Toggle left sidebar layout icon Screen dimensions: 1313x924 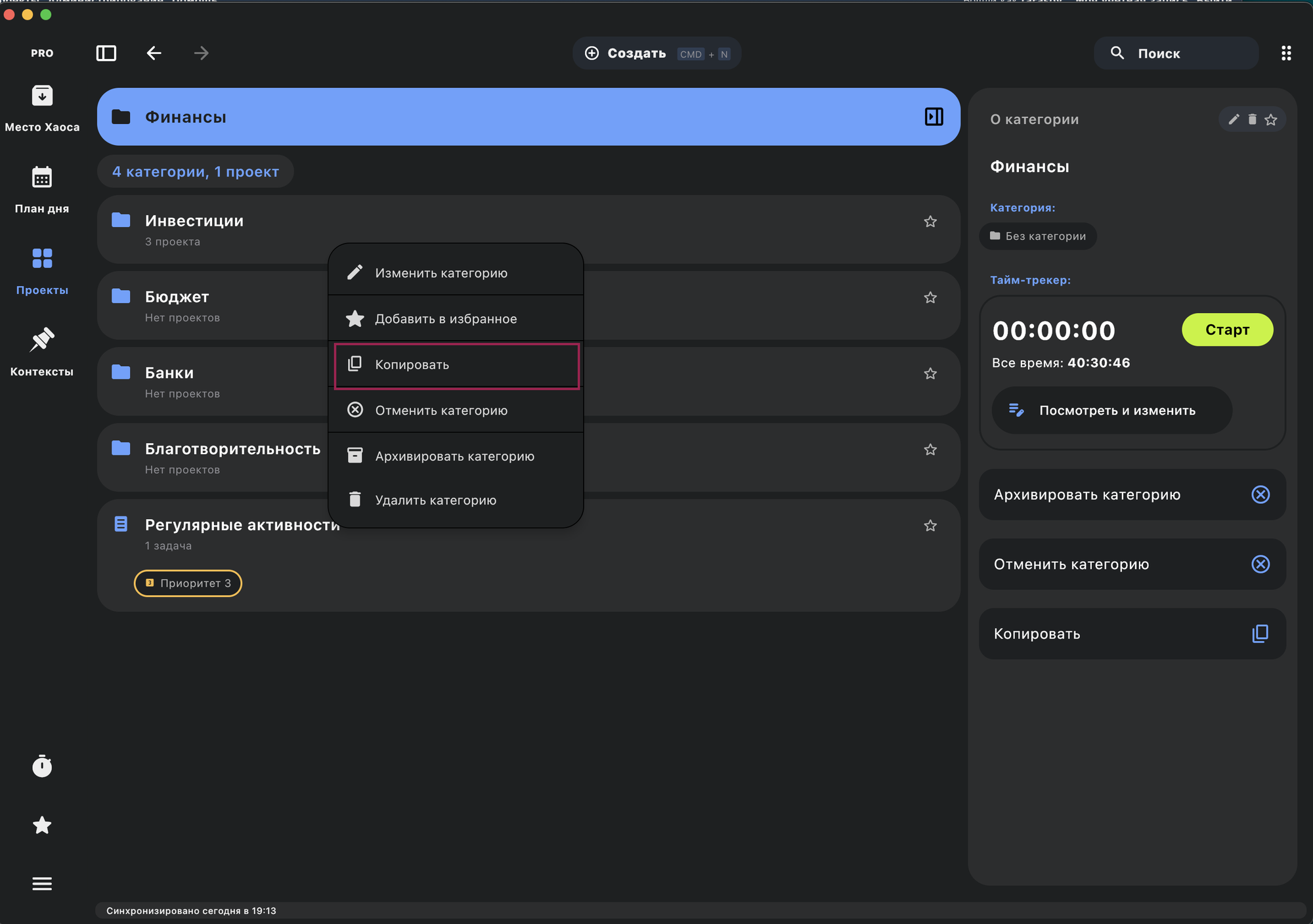106,53
